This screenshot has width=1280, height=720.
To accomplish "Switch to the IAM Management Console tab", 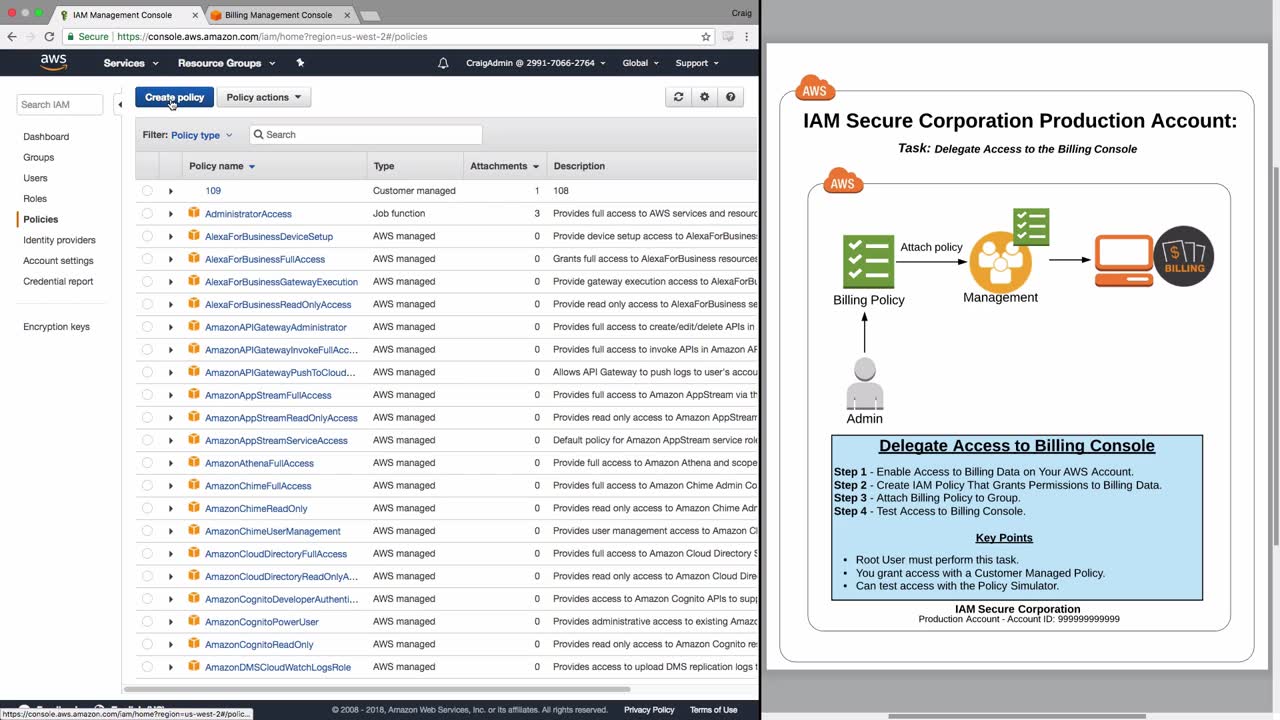I will [x=128, y=15].
